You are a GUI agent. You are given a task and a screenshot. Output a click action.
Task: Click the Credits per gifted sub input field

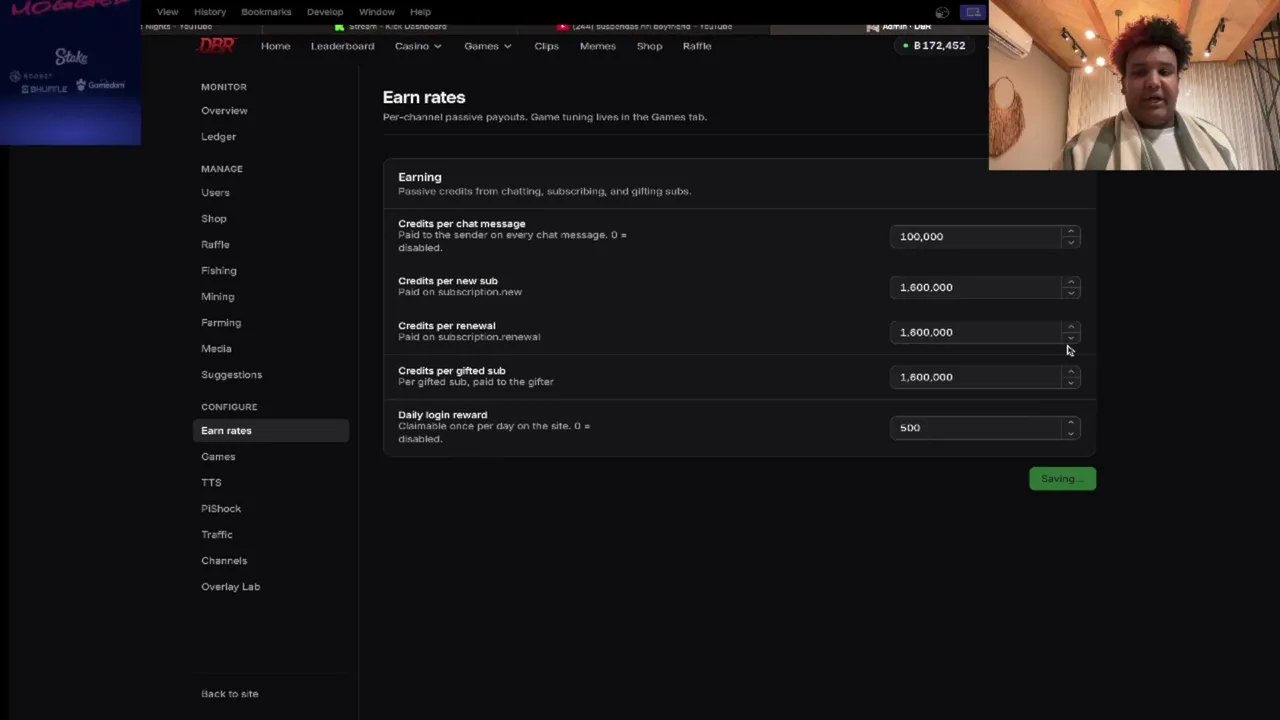pyautogui.click(x=985, y=377)
